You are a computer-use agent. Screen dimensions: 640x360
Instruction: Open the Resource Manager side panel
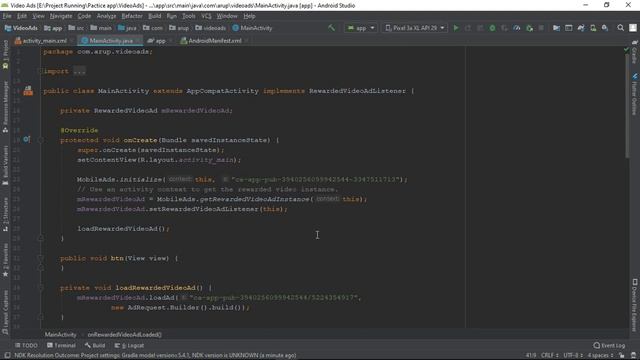tap(5, 107)
